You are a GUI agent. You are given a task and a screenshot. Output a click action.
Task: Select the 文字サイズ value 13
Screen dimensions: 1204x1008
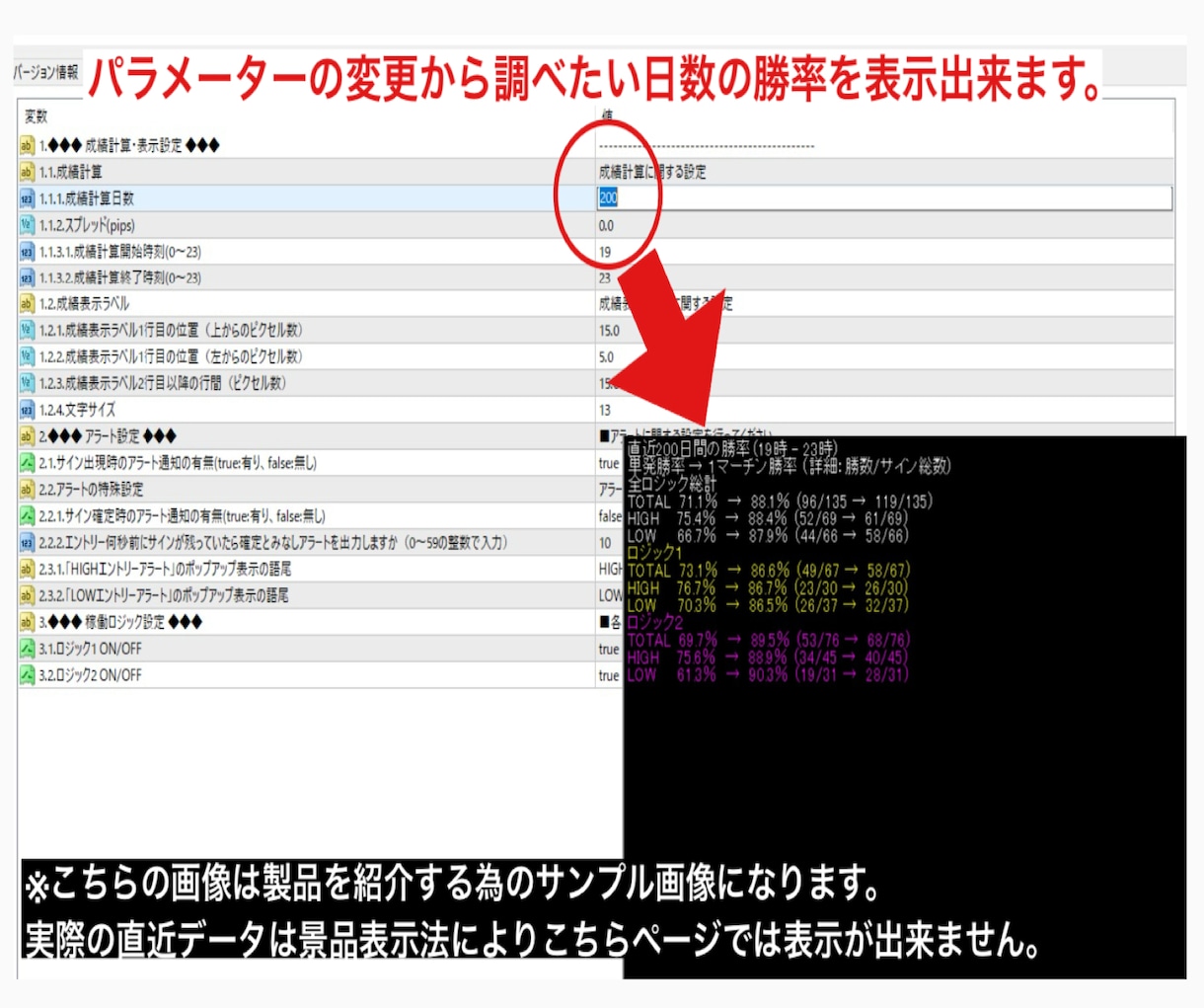[605, 410]
